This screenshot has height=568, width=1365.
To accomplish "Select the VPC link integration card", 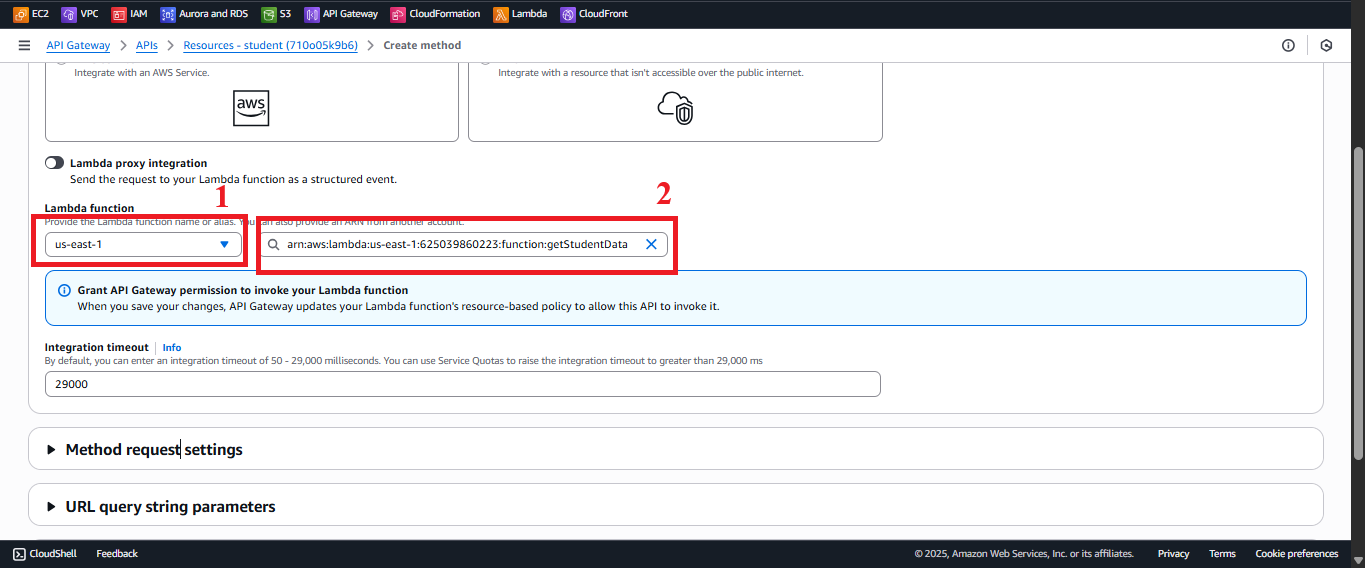I will 675,101.
